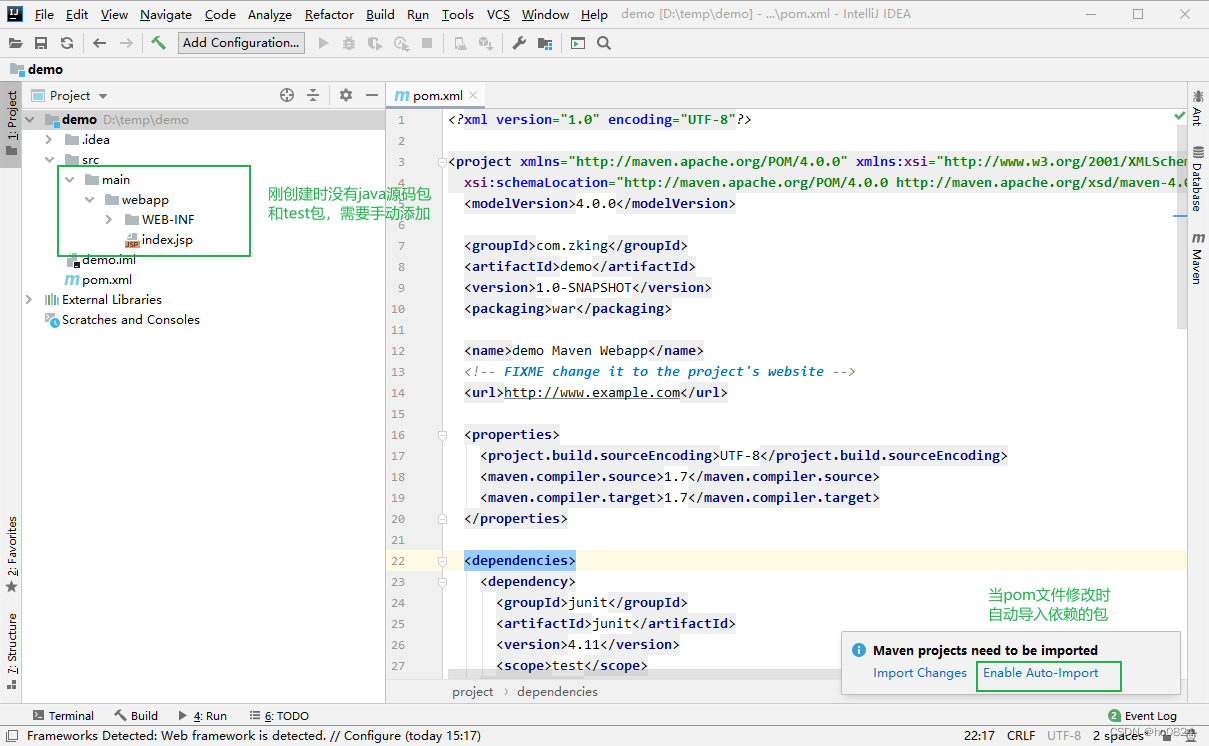This screenshot has height=746, width=1209.
Task: Collapse all in Project panel
Action: point(313,95)
